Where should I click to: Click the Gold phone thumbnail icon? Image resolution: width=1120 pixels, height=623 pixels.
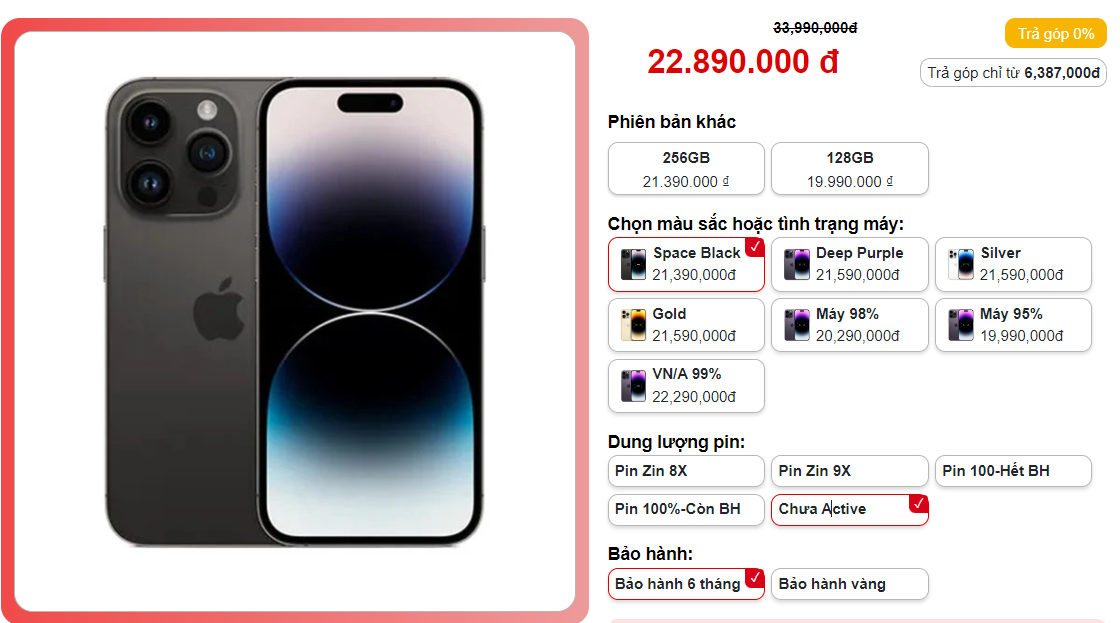tap(633, 325)
